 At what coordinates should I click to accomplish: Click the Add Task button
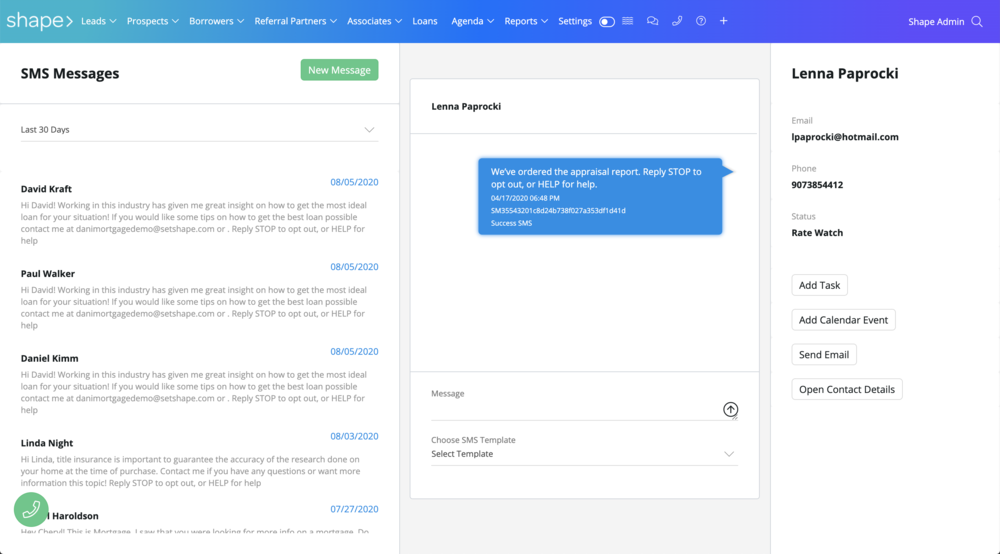(820, 285)
